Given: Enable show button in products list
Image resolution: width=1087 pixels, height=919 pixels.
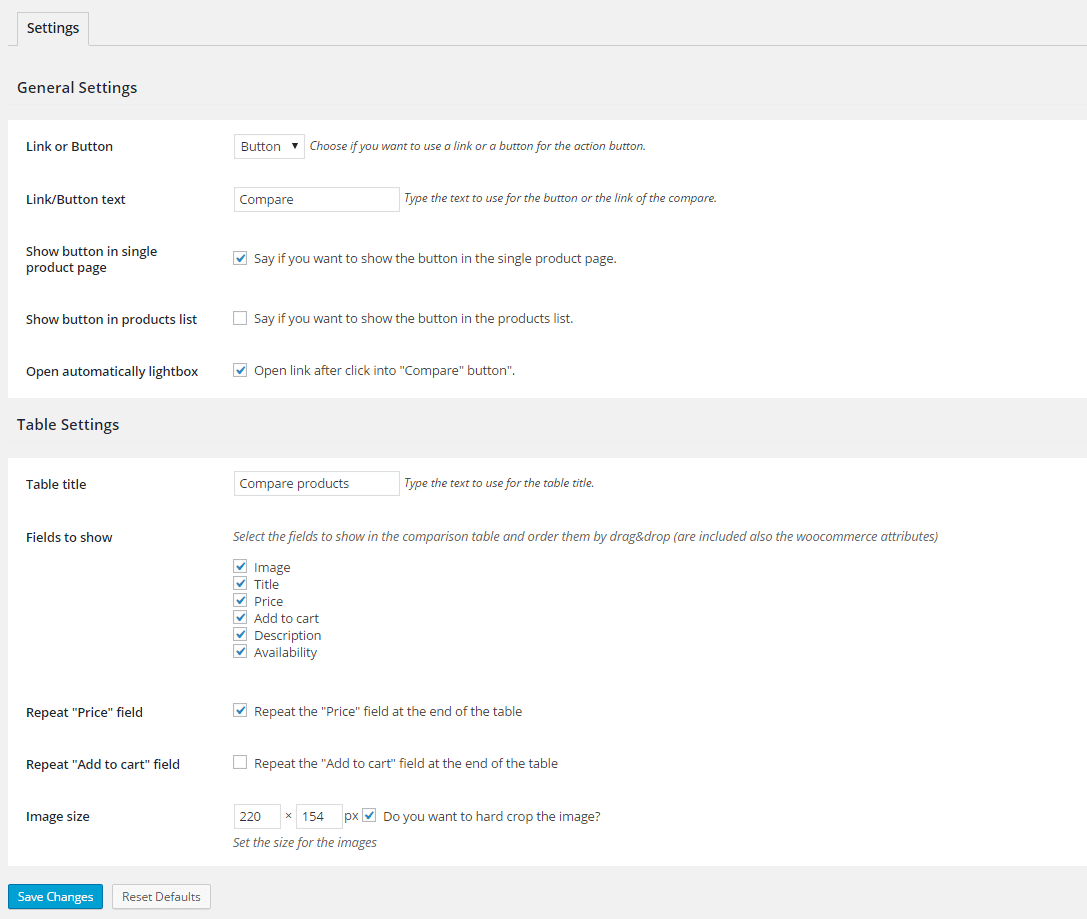Looking at the screenshot, I should pos(240,317).
